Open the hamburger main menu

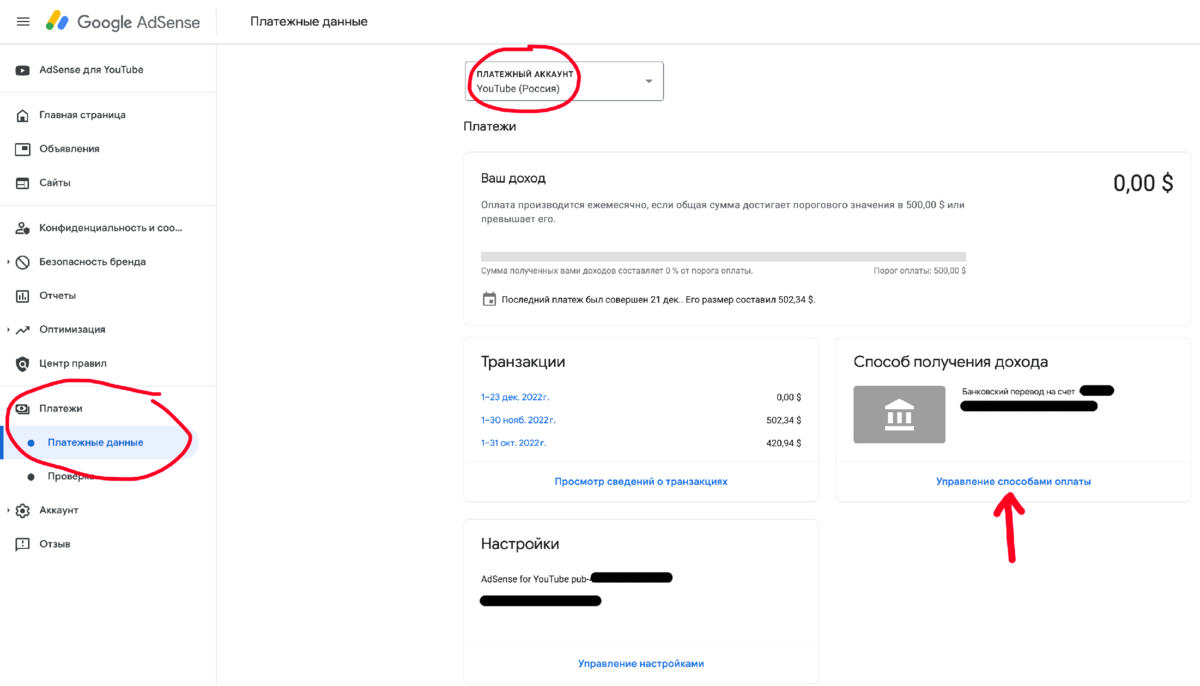23,22
